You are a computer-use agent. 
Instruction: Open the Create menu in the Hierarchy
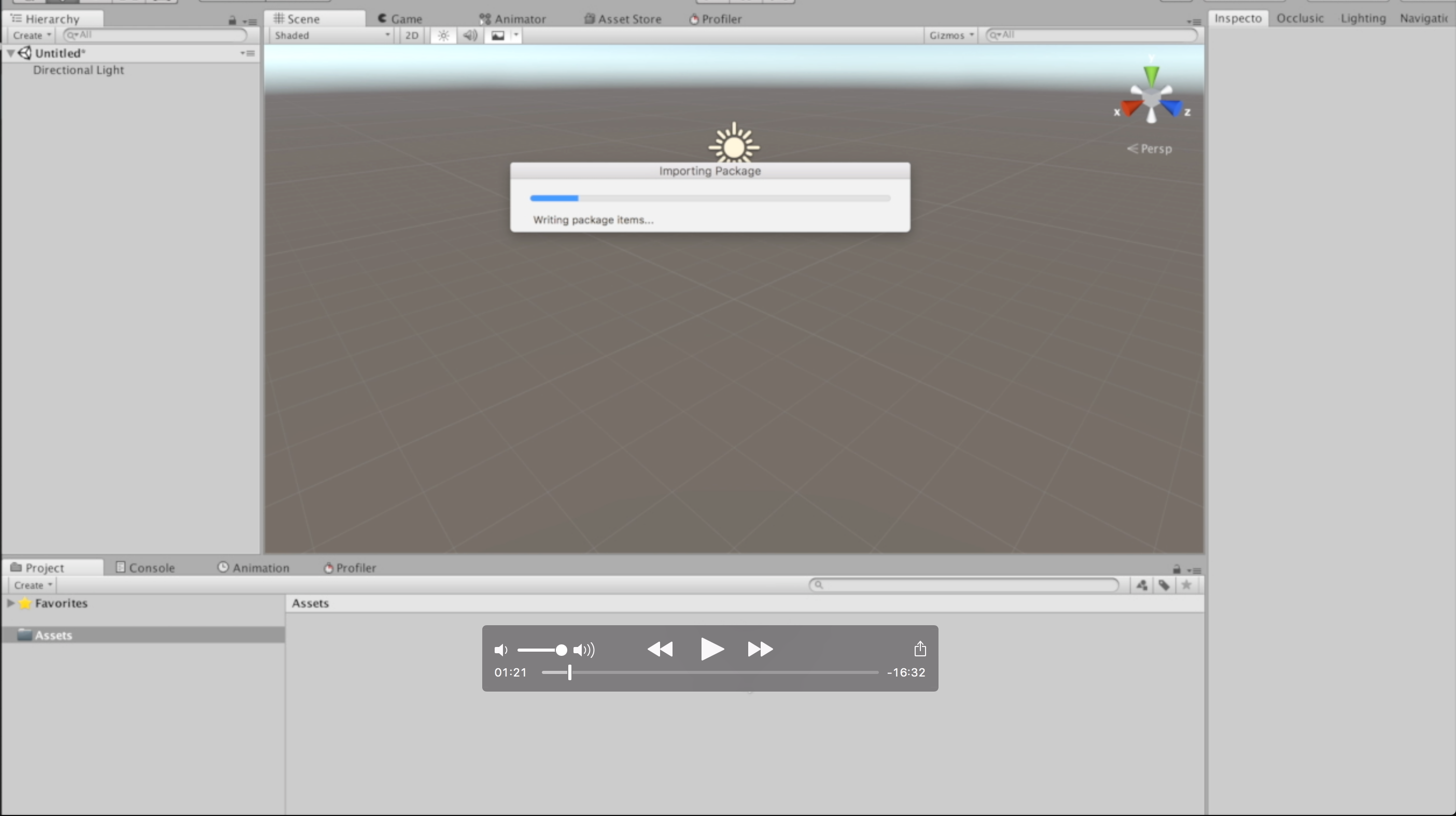point(31,34)
